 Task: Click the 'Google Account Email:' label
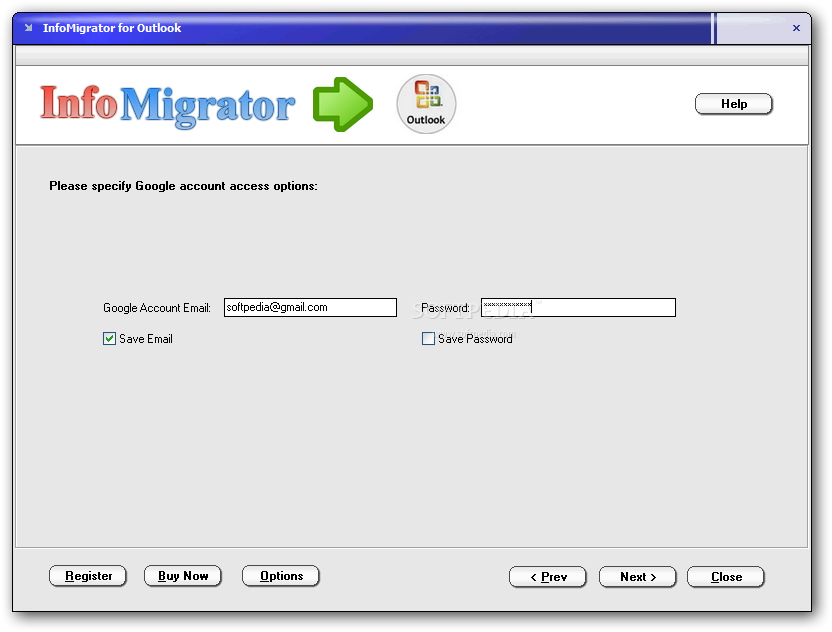tap(157, 308)
